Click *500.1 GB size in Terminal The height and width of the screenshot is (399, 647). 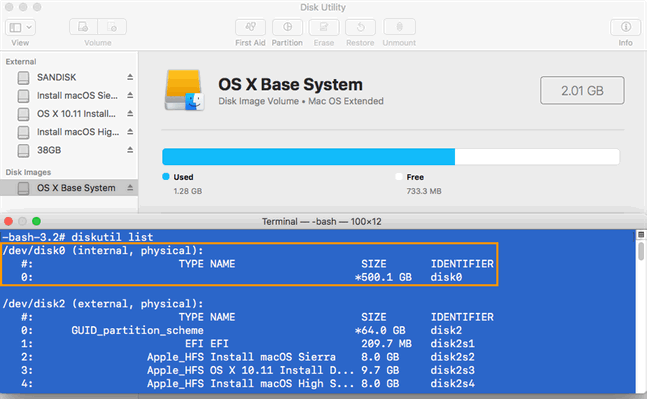(383, 277)
